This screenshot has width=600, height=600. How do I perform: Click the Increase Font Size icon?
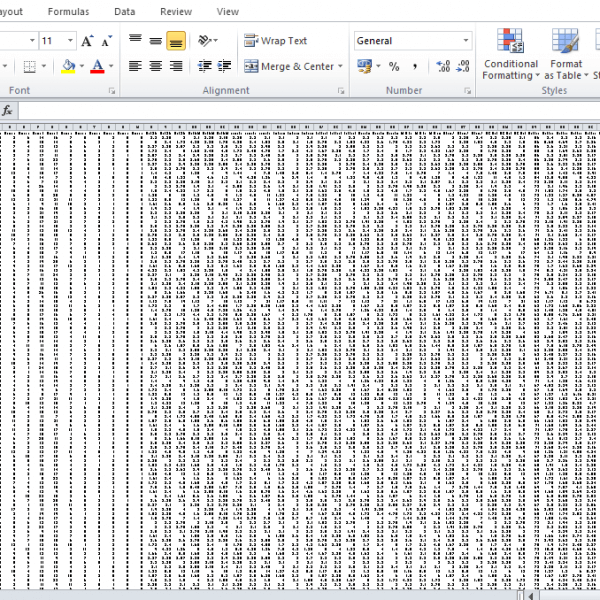88,41
